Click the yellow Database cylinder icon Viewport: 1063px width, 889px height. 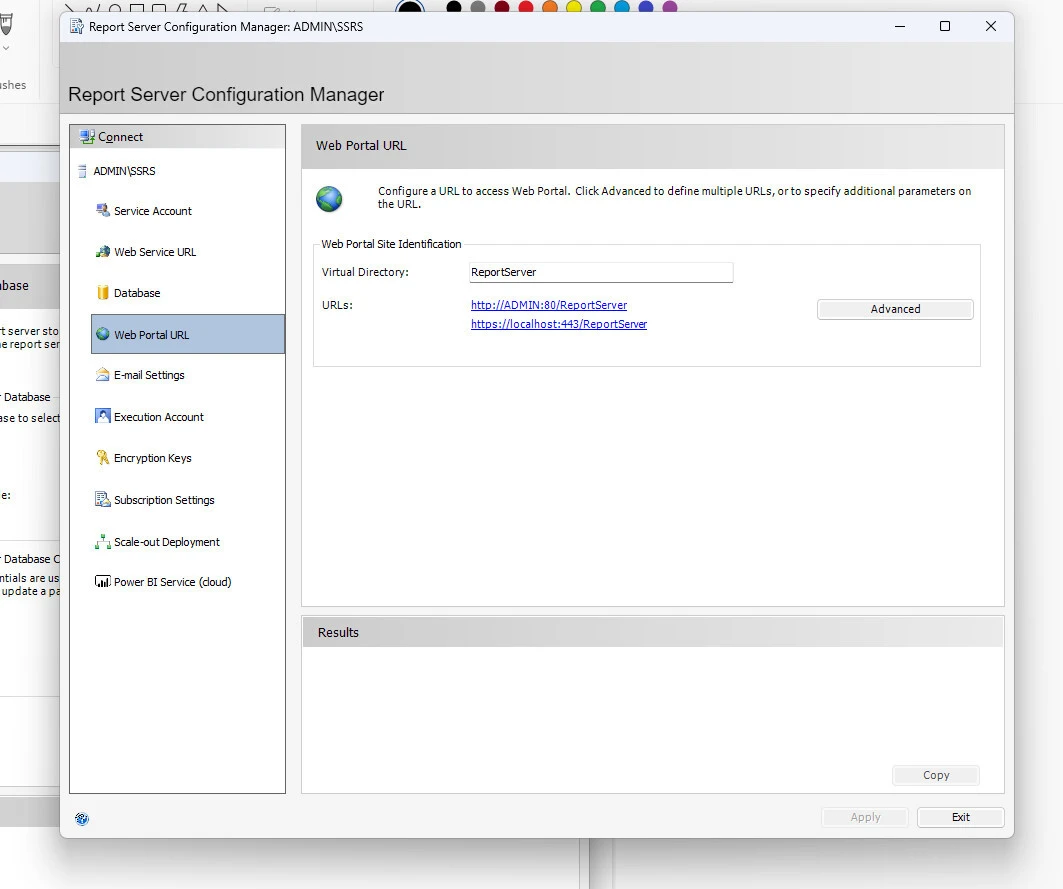102,293
